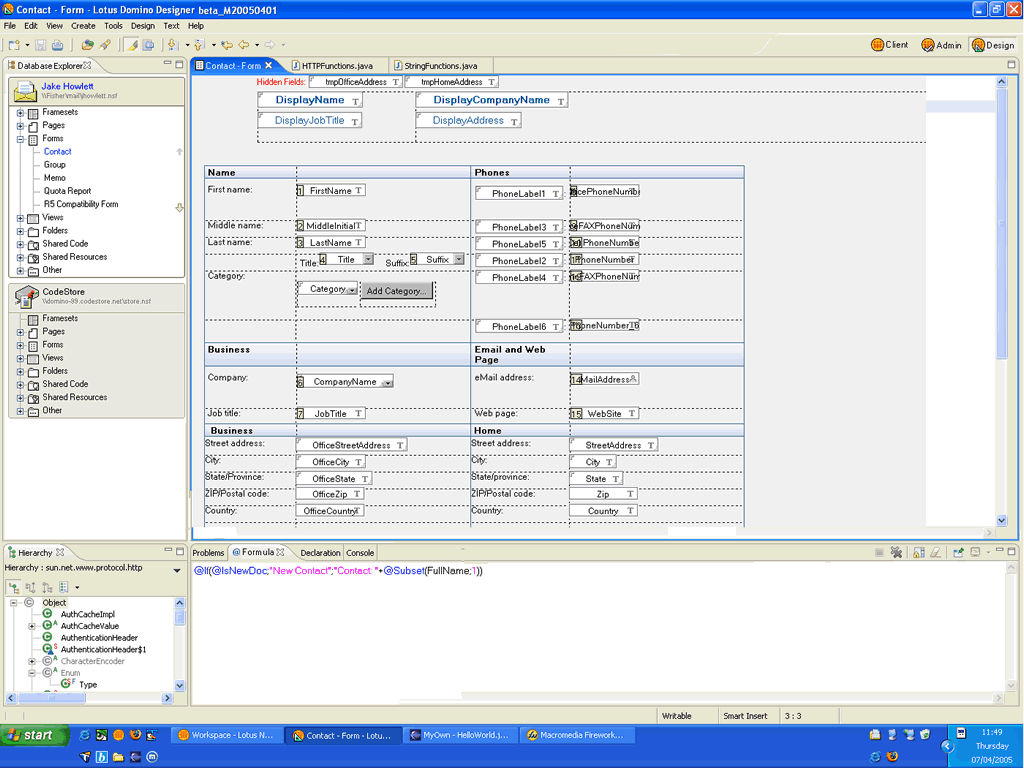Click the previous annotation arrow icon

tap(199, 45)
